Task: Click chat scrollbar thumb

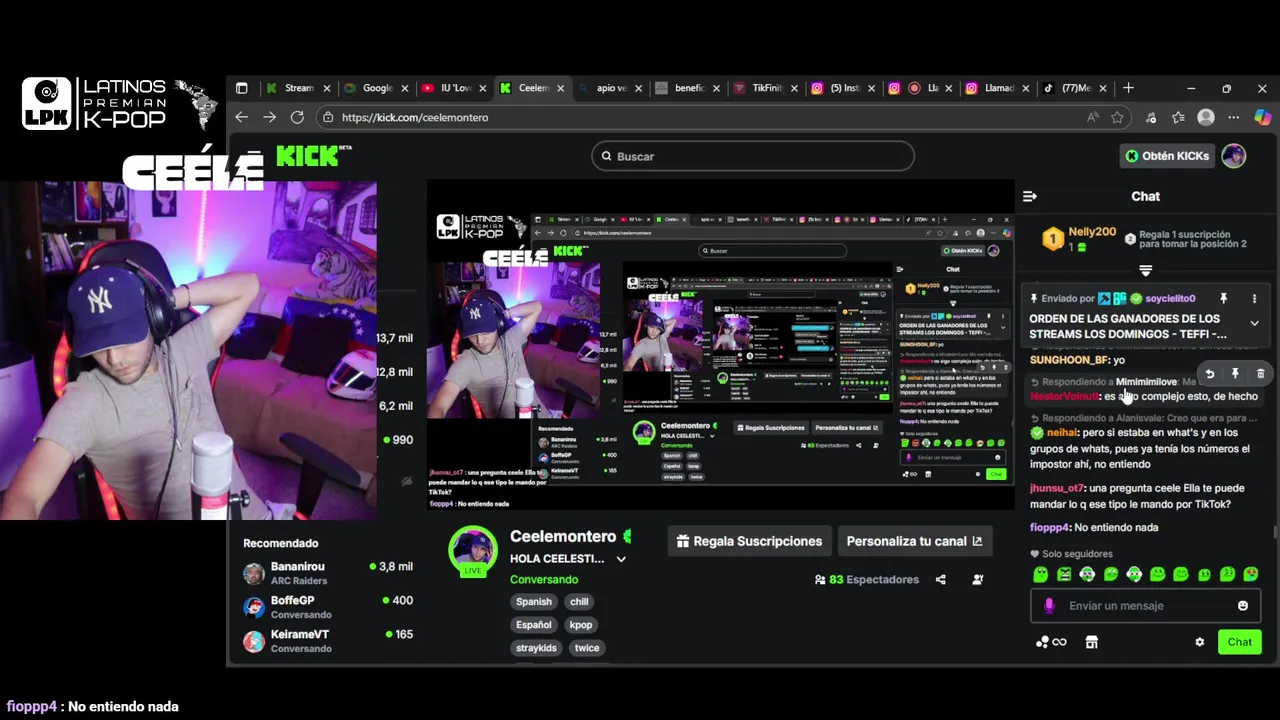Action: pyautogui.click(x=1275, y=532)
